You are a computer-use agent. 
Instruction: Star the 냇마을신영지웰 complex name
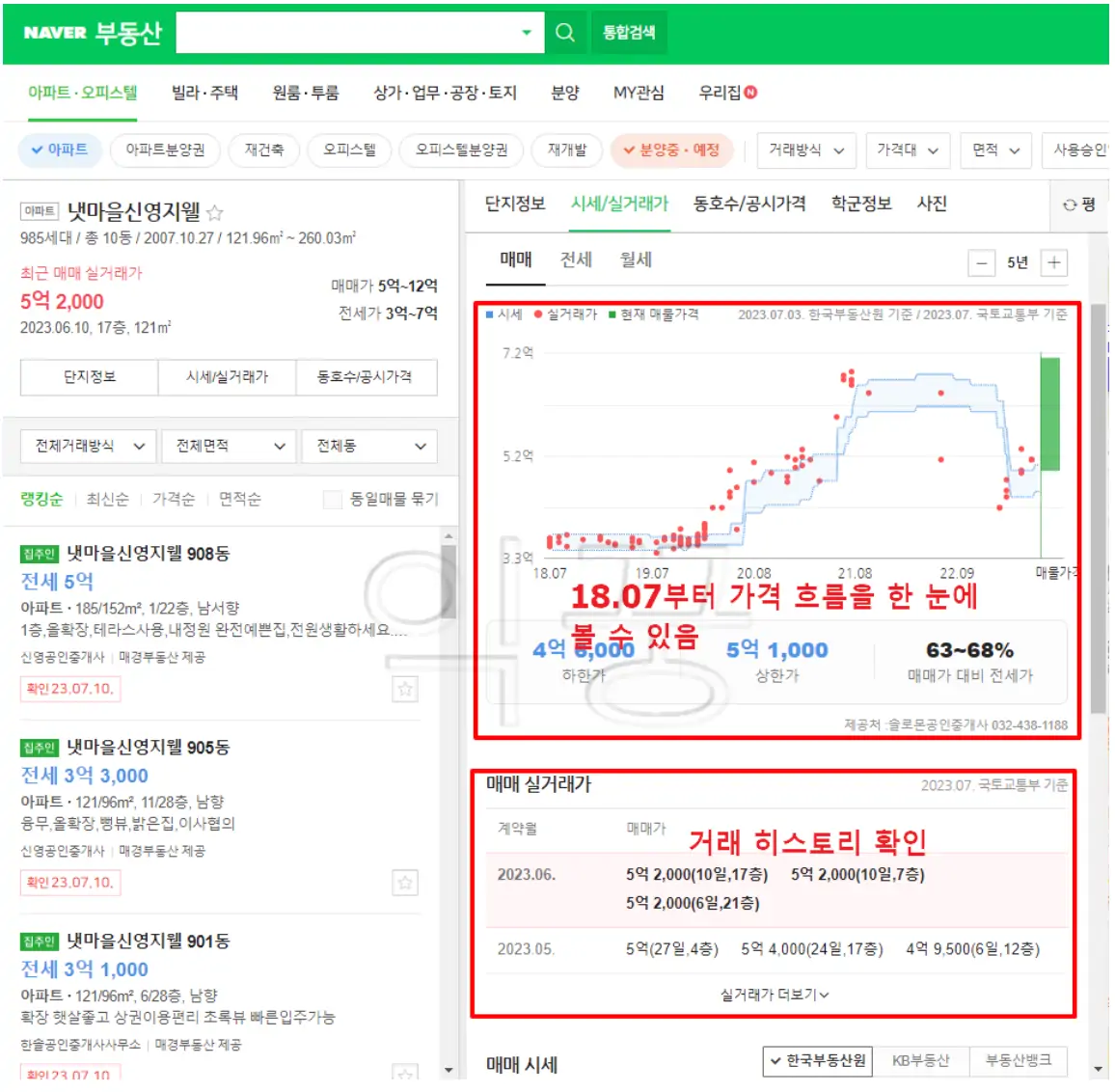coord(215,213)
